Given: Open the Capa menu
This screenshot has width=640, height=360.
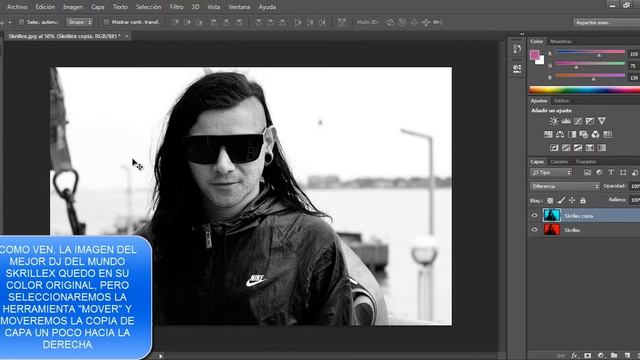Looking at the screenshot, I should pos(98,7).
